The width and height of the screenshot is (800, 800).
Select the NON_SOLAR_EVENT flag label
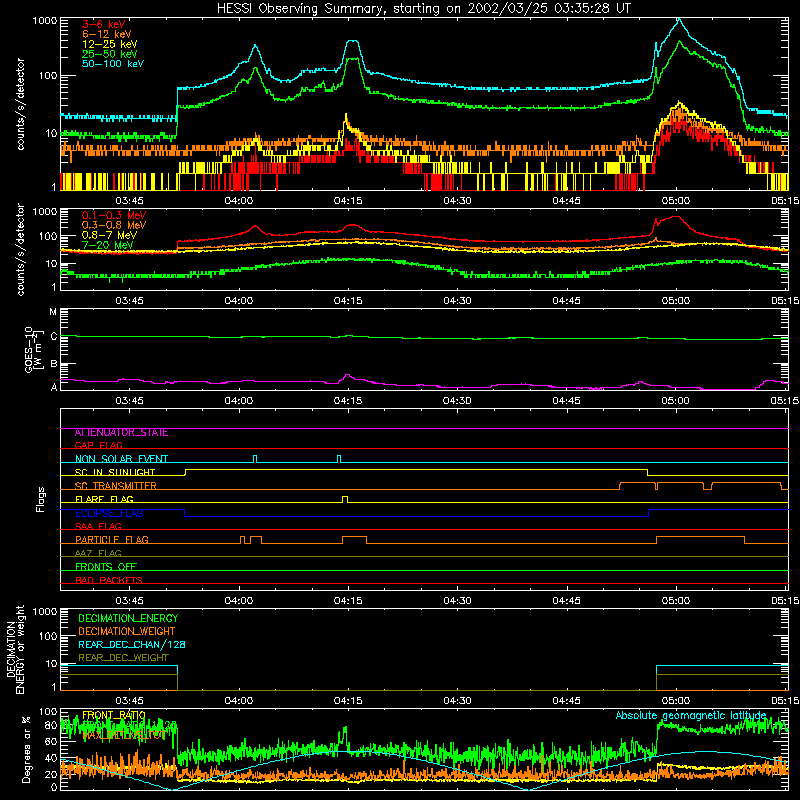point(121,459)
